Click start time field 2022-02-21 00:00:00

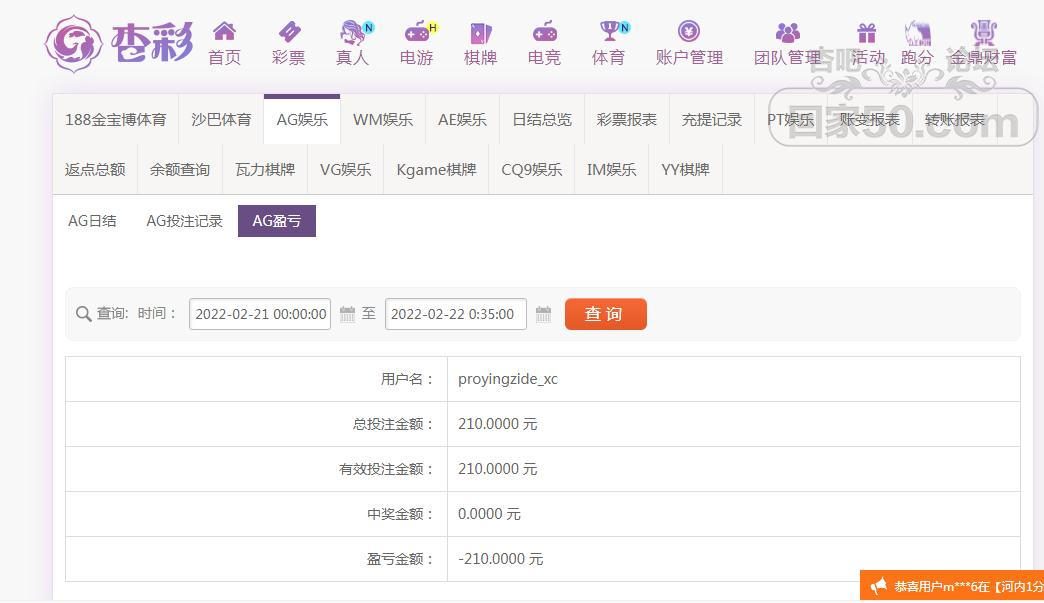click(x=260, y=314)
